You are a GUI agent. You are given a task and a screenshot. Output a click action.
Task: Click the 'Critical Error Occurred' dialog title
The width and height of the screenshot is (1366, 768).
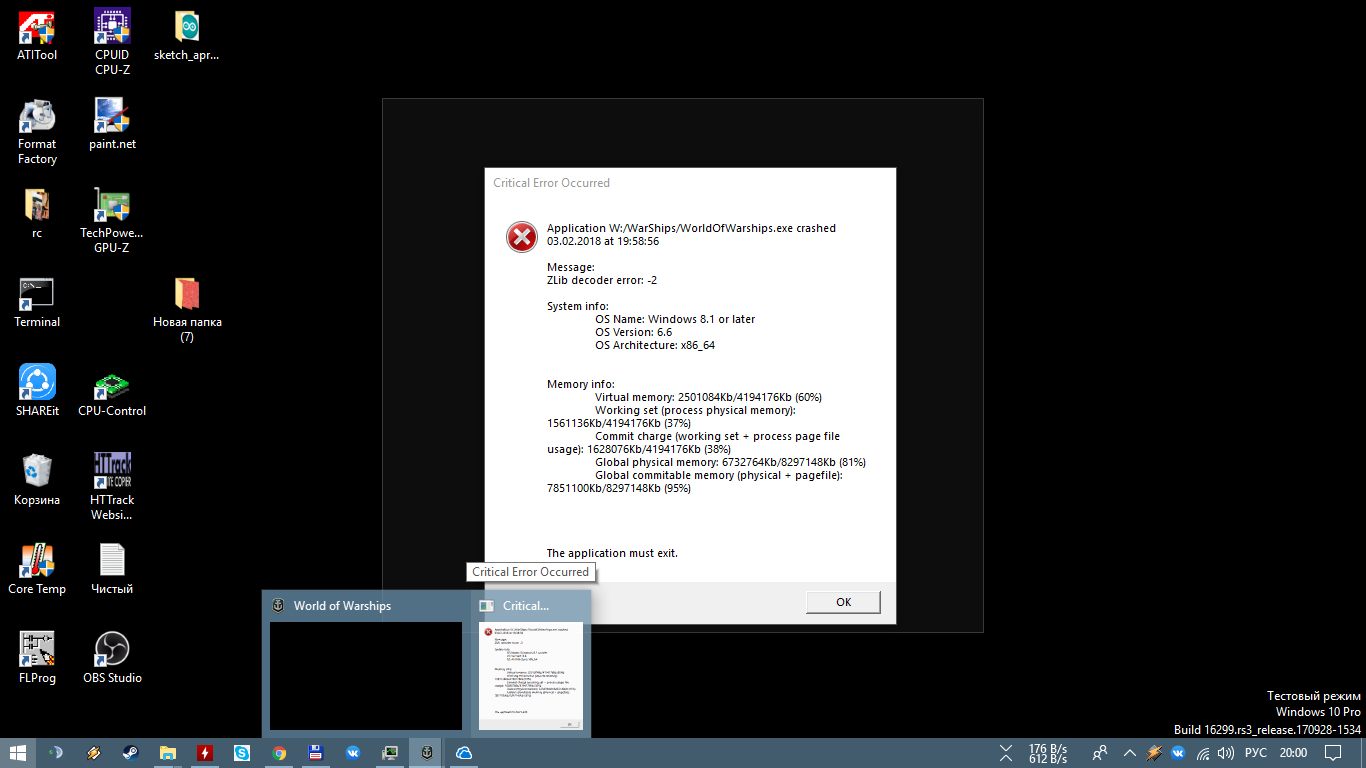tap(551, 183)
